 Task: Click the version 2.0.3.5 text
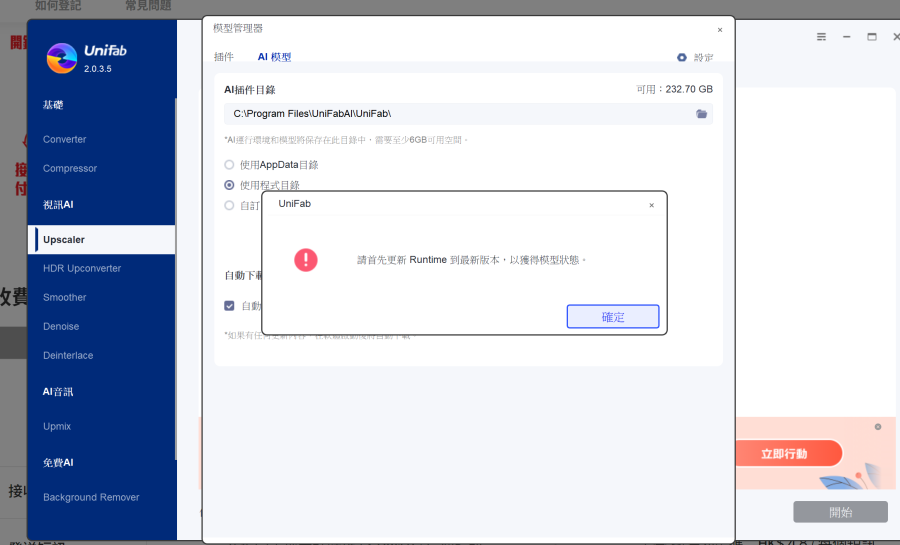click(98, 69)
